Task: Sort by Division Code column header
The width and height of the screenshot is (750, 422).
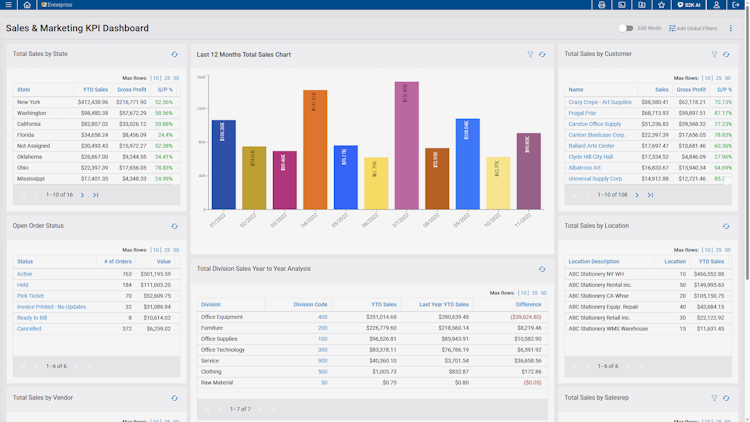Action: coord(310,304)
